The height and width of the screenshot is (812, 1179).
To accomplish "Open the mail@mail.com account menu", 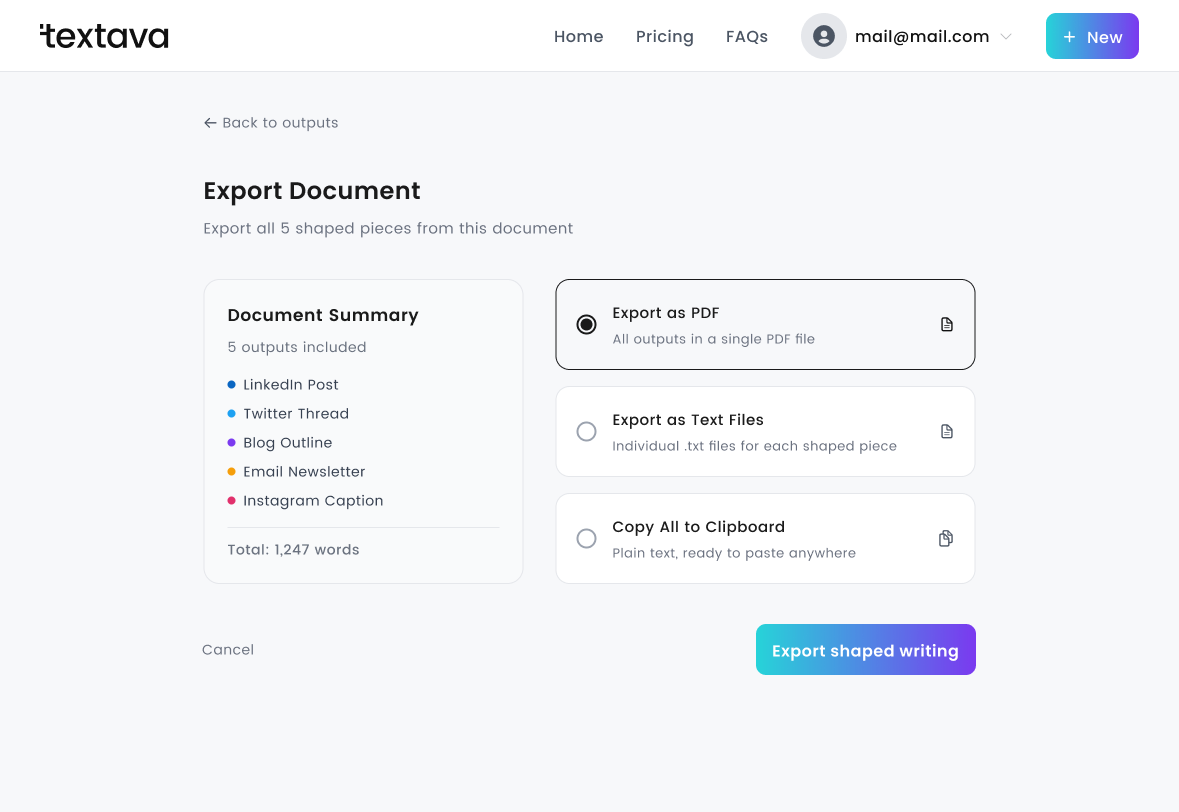I will click(907, 36).
